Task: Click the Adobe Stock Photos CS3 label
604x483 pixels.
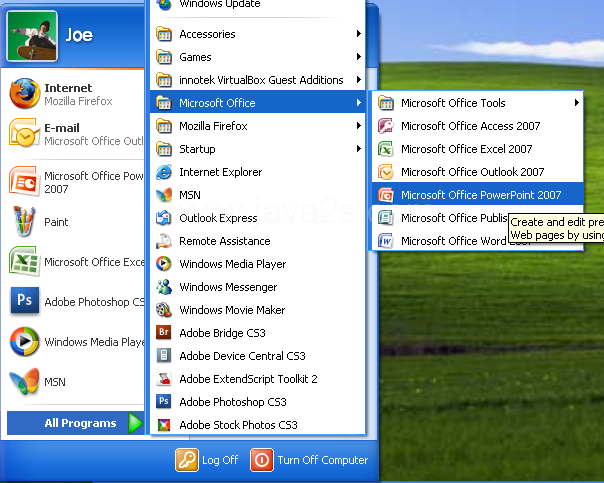Action: point(238,425)
